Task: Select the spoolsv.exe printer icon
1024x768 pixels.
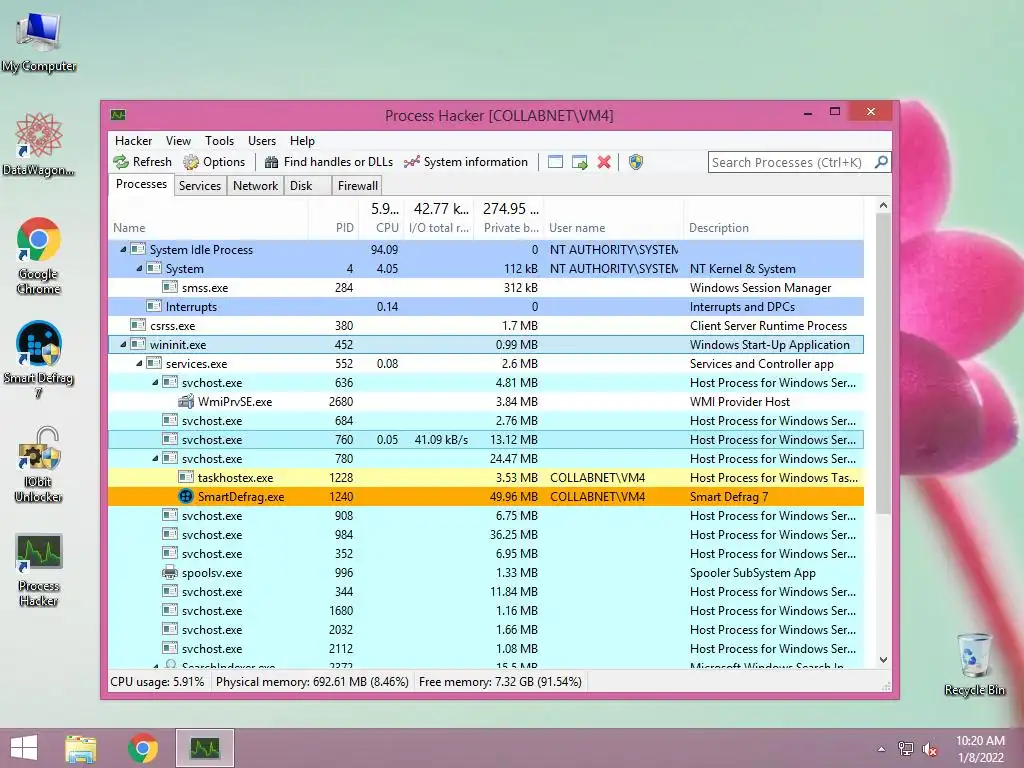Action: [170, 572]
